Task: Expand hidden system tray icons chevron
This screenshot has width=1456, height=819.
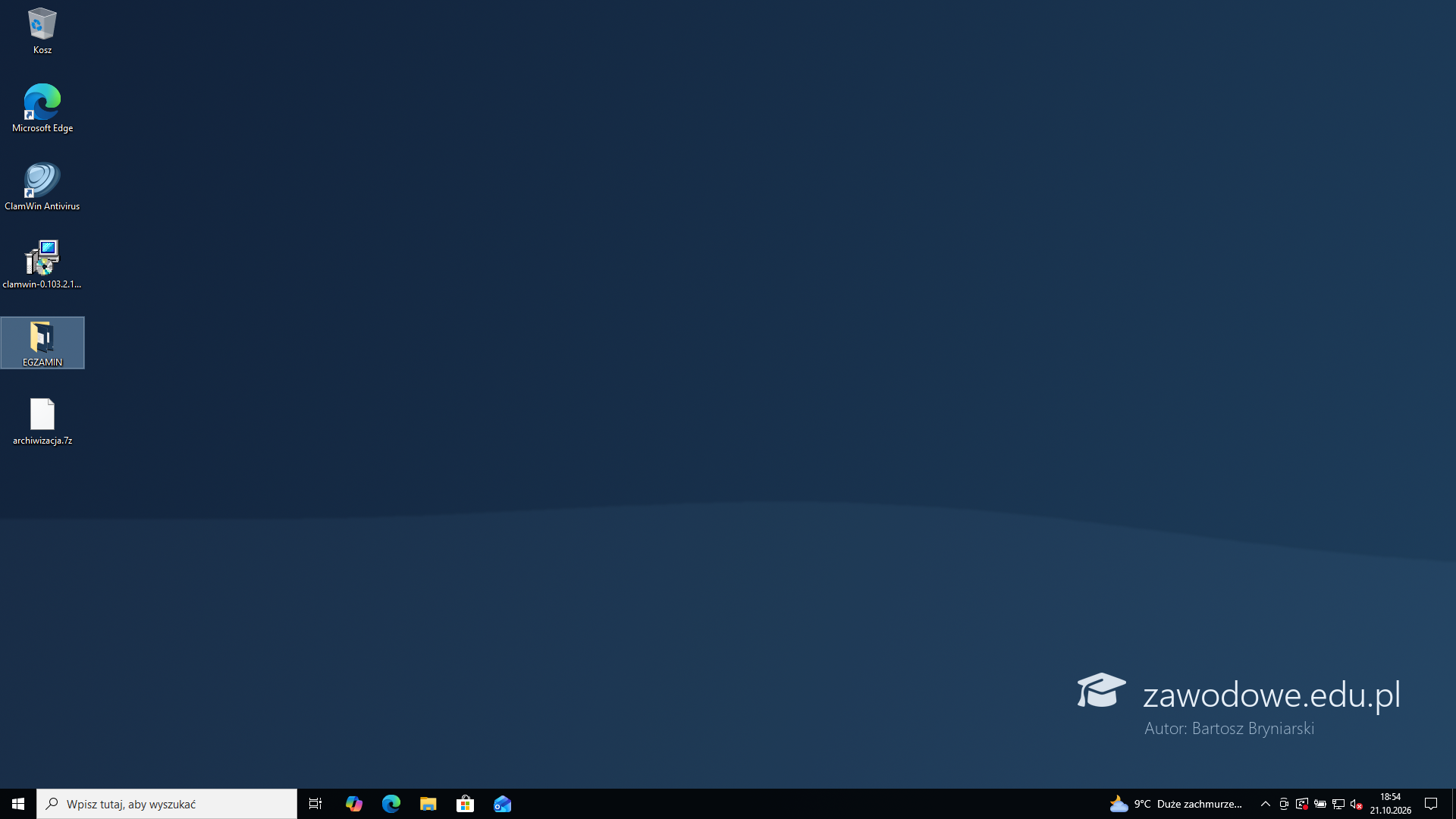Action: point(1265,804)
